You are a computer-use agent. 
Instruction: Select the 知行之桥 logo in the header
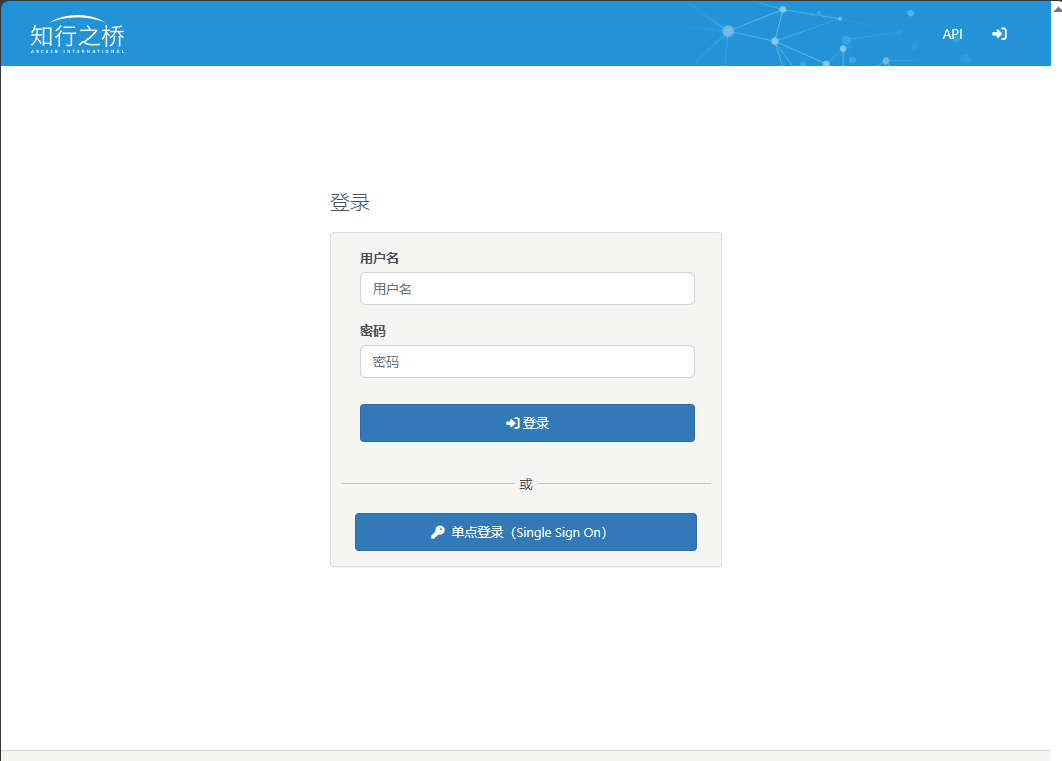(x=77, y=34)
